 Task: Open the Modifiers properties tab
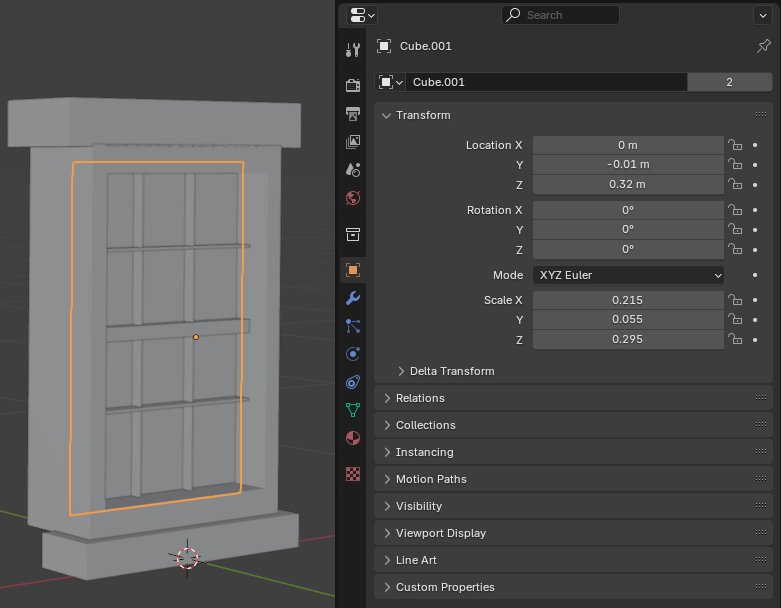[x=353, y=298]
